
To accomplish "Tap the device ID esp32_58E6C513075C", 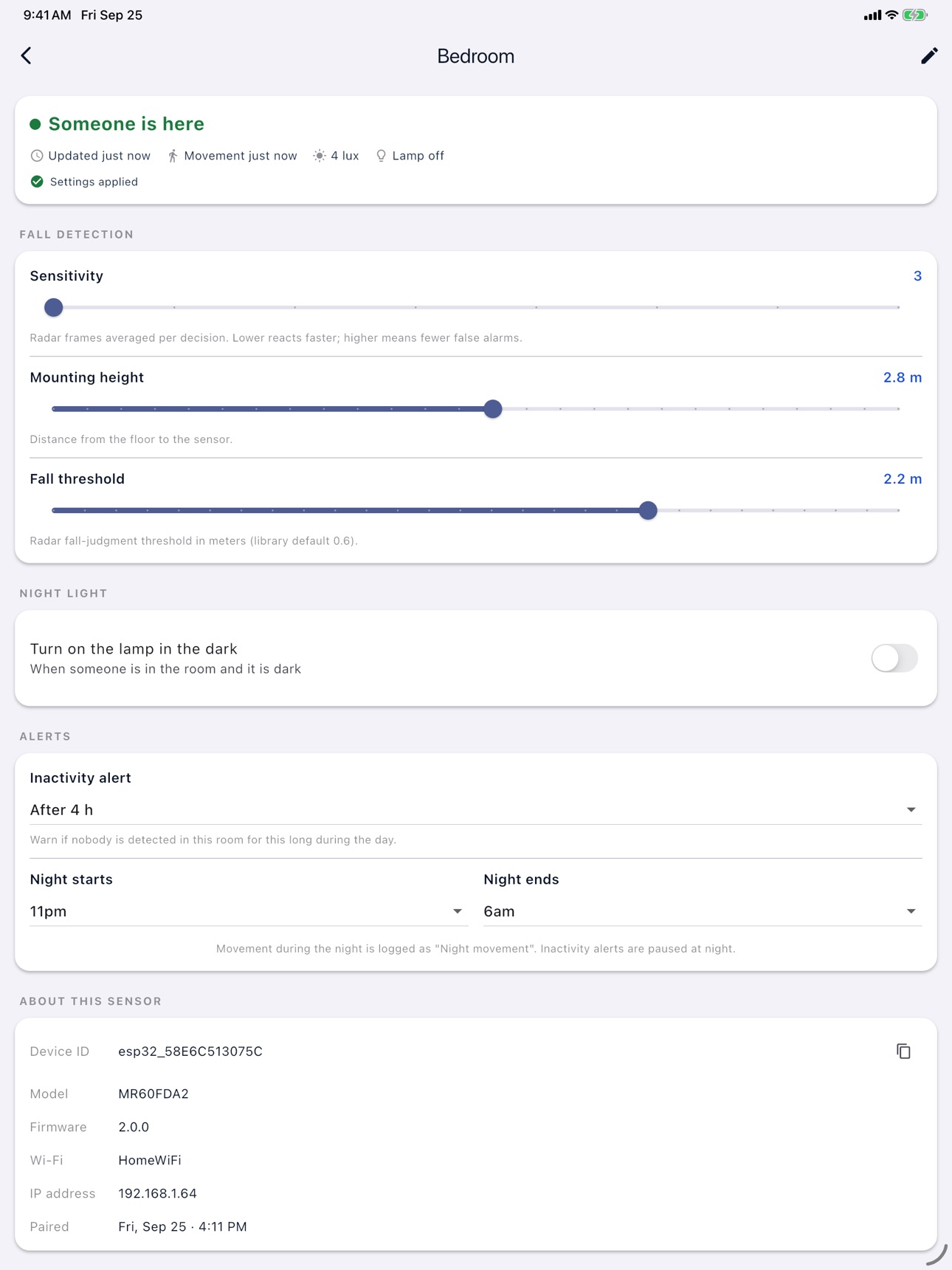I will 190,1051.
